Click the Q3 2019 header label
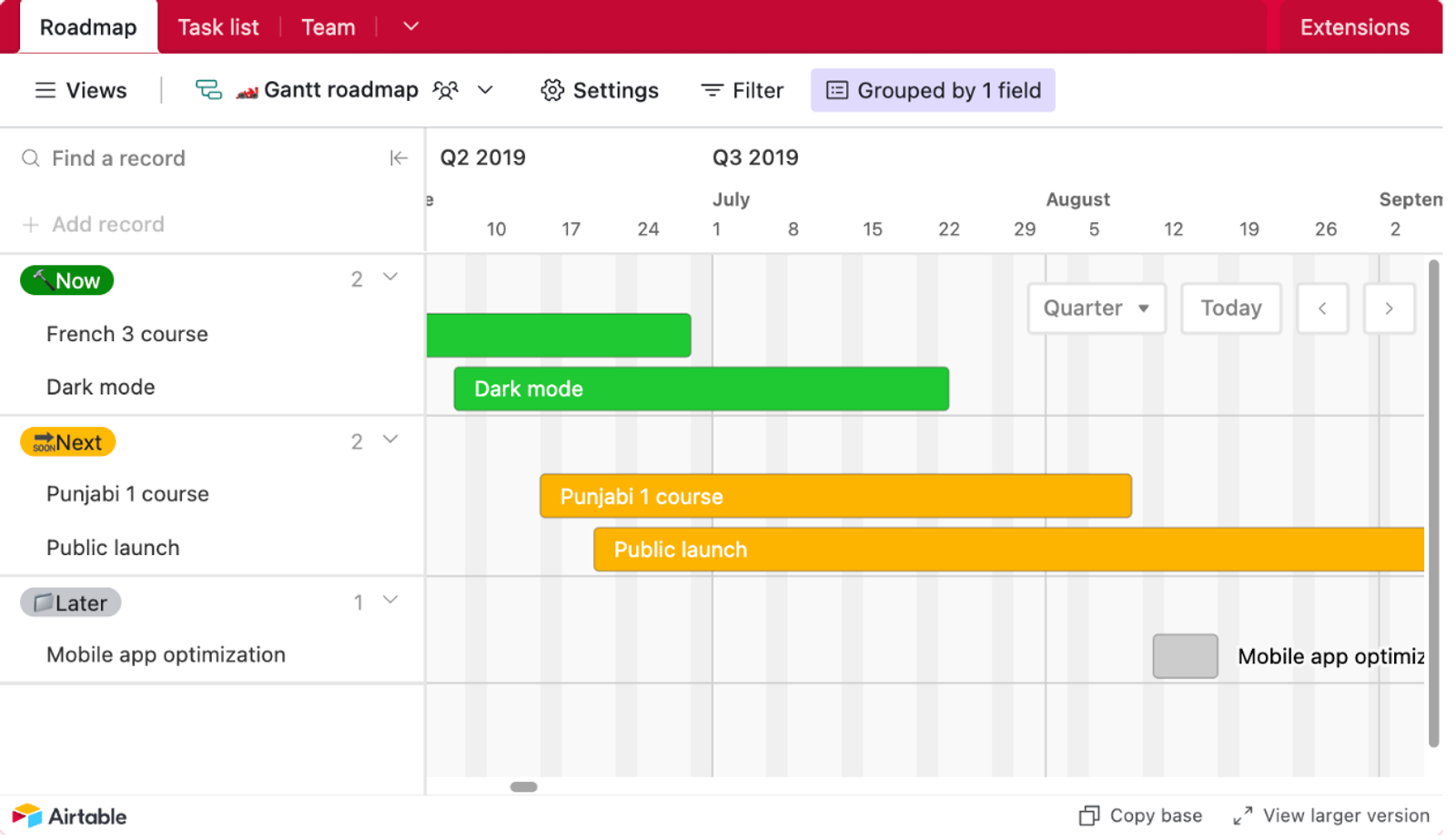1456x839 pixels. pos(755,157)
